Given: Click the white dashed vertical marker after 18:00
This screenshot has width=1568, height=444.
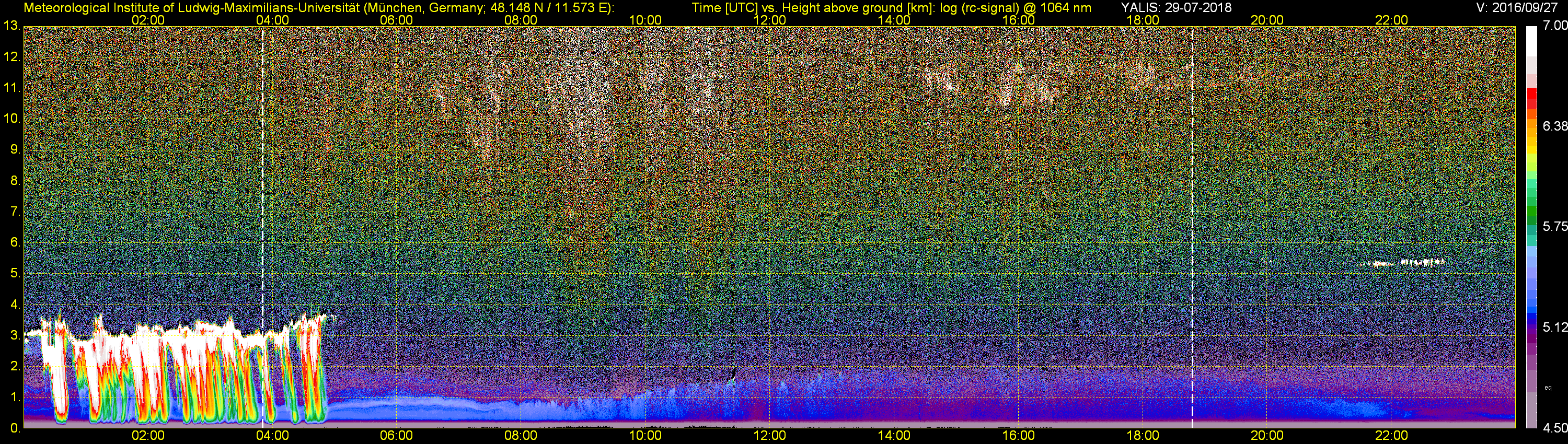Looking at the screenshot, I should (1192, 227).
